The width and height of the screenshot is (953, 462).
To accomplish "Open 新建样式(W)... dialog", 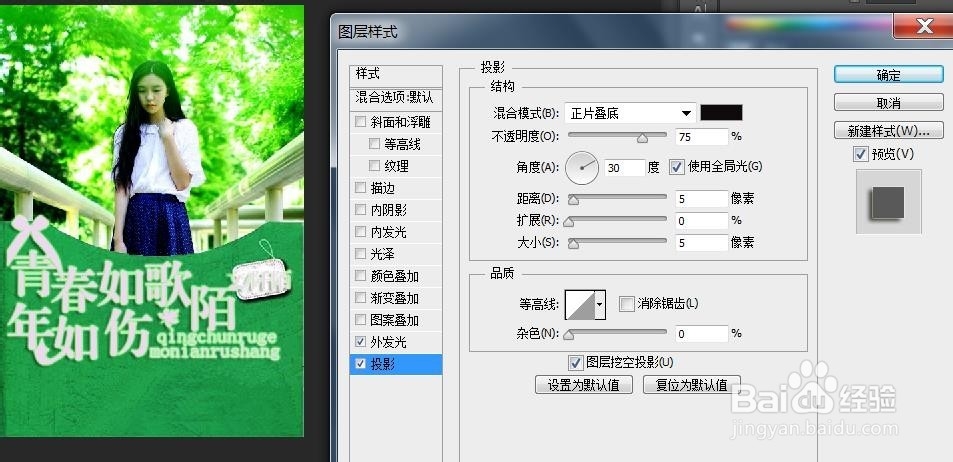I will point(889,131).
